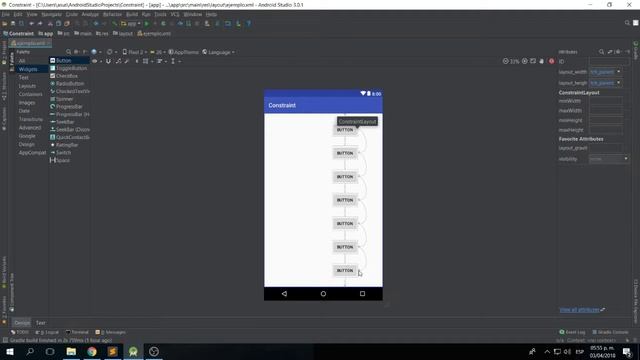The height and width of the screenshot is (360, 640).
Task: Open the Align dropdown in design toolbar
Action: point(161,61)
